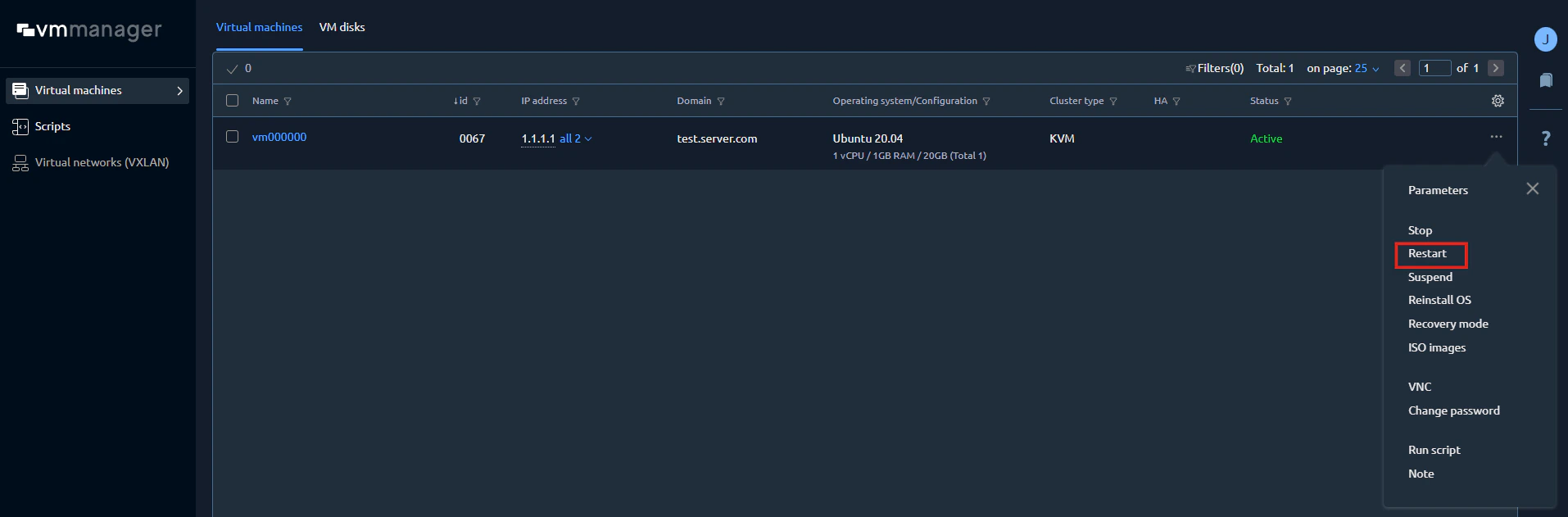
Task: Click the Ubuntu 20.04 OS cell
Action: pyautogui.click(x=868, y=138)
